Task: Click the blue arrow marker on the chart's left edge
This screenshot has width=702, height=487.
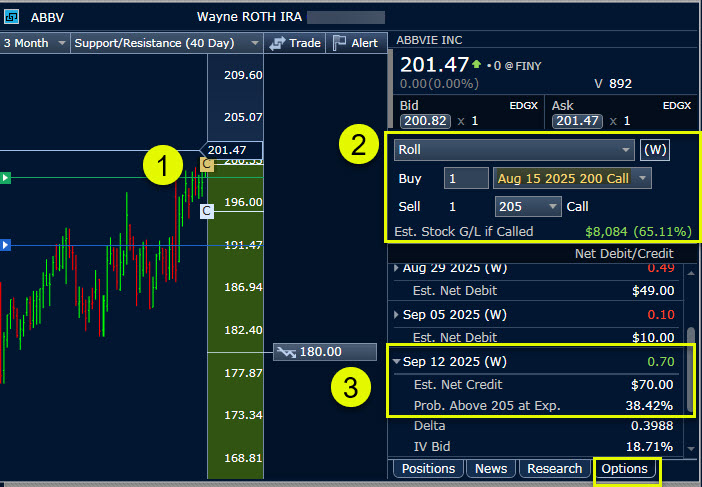Action: (5, 244)
